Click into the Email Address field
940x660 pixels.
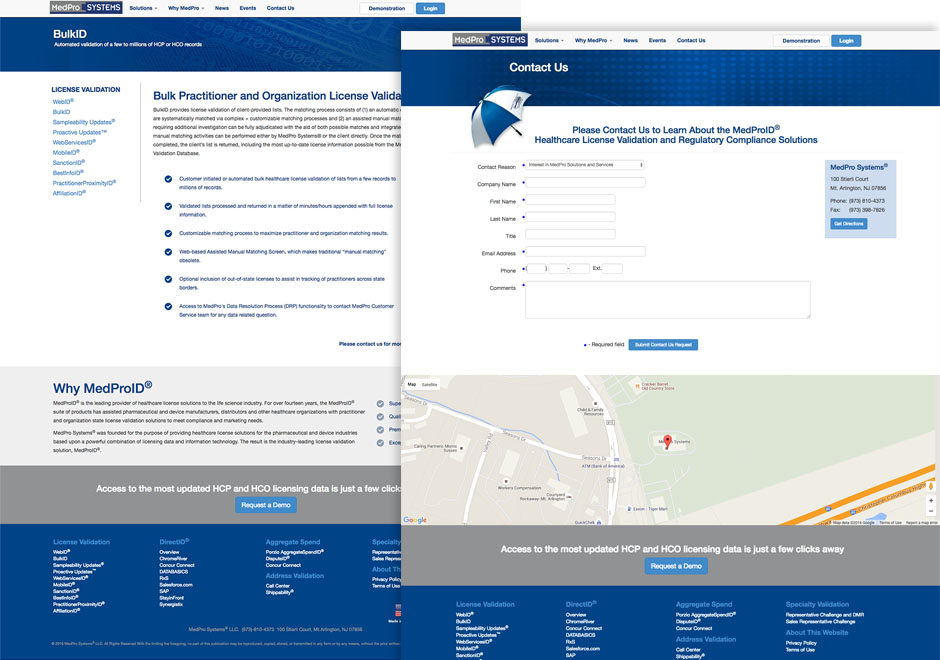pyautogui.click(x=585, y=252)
